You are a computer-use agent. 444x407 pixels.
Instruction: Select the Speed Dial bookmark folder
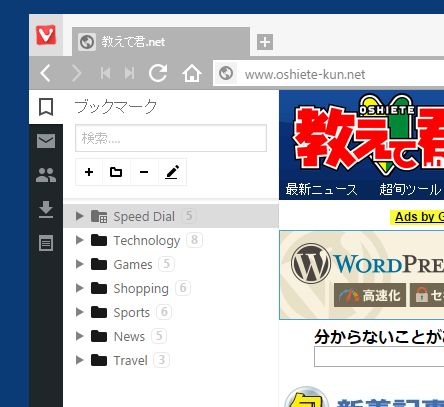click(x=171, y=216)
